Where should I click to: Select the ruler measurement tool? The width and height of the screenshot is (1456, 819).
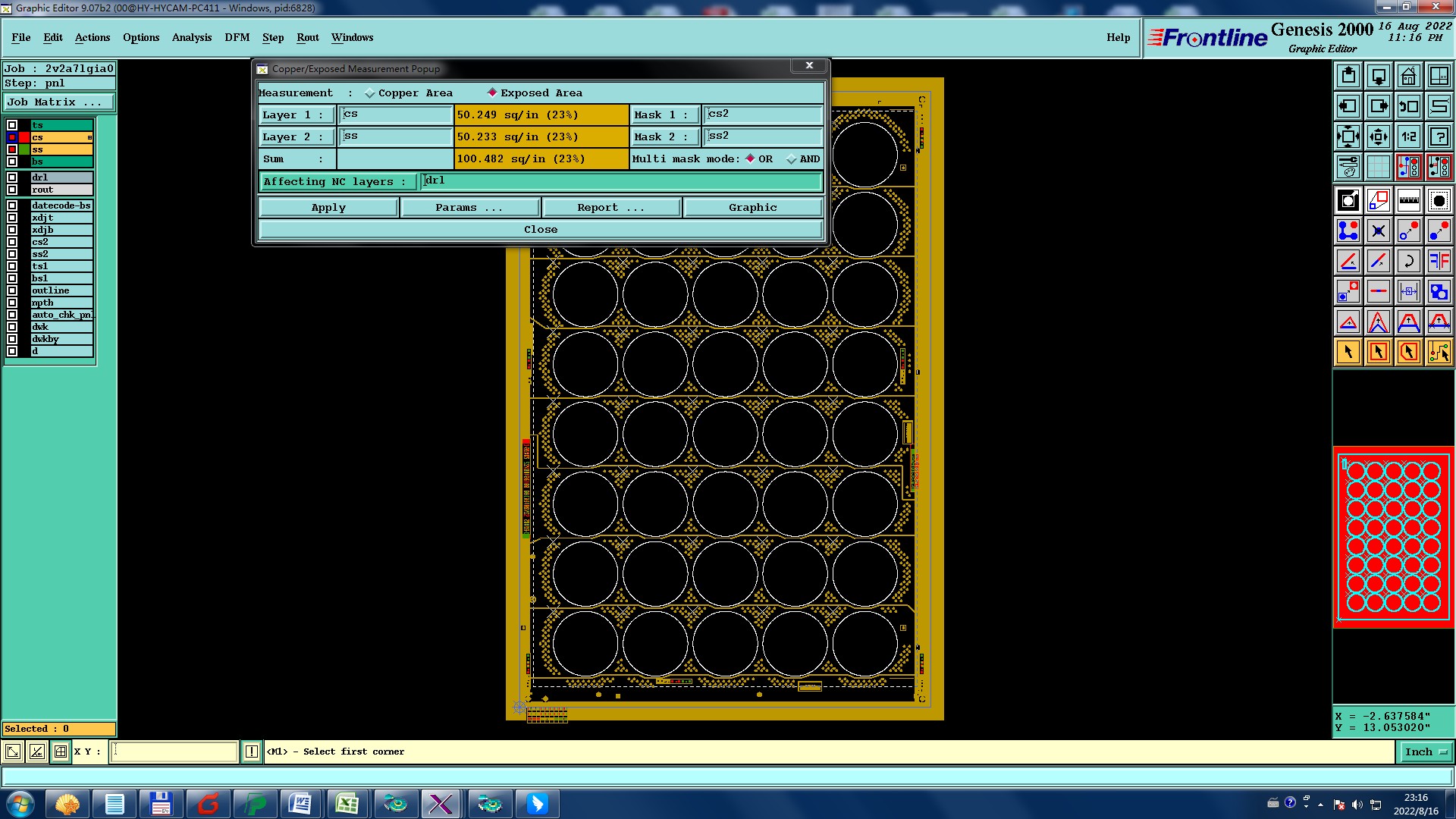coord(1408,200)
